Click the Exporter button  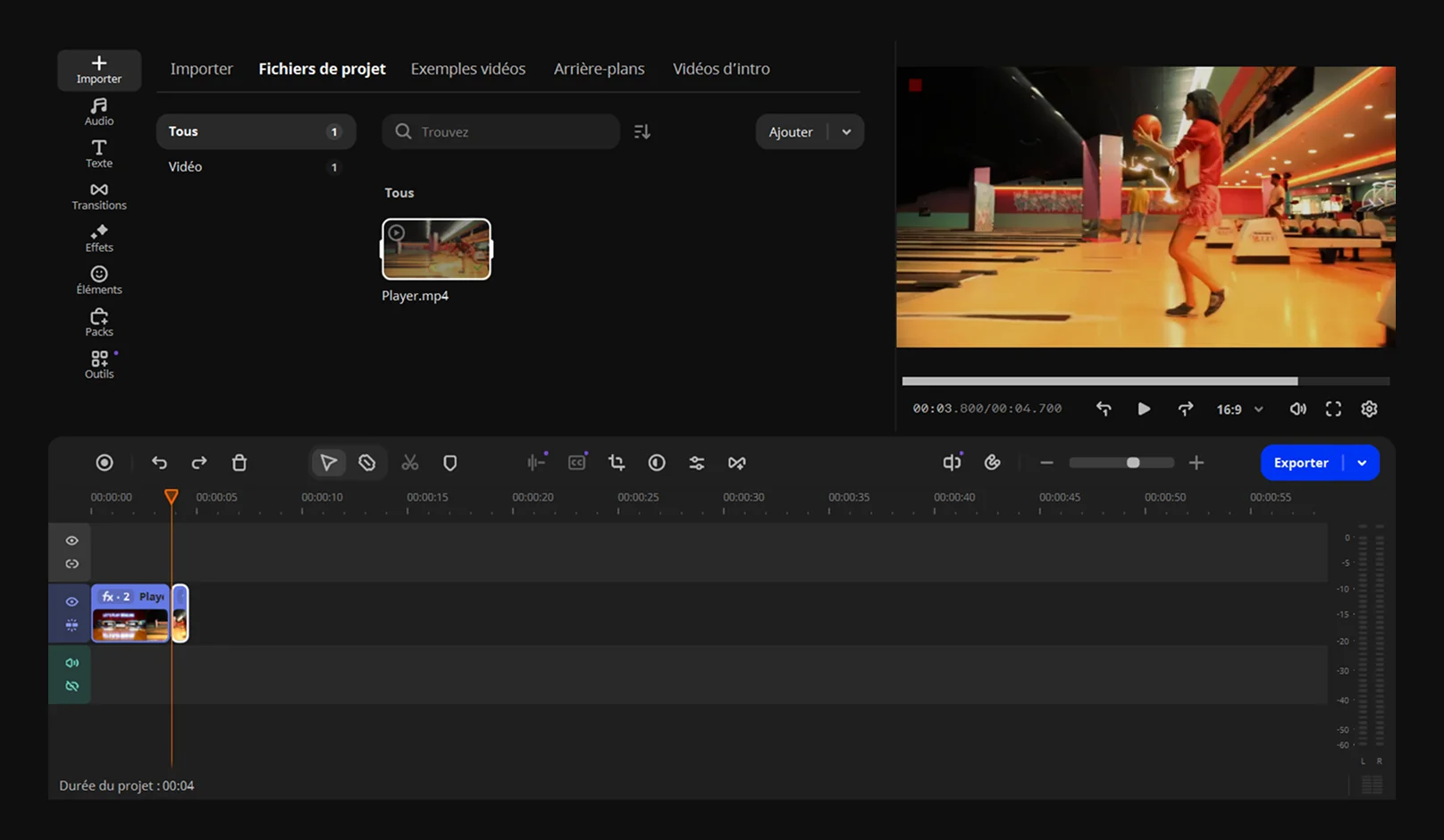click(x=1300, y=462)
